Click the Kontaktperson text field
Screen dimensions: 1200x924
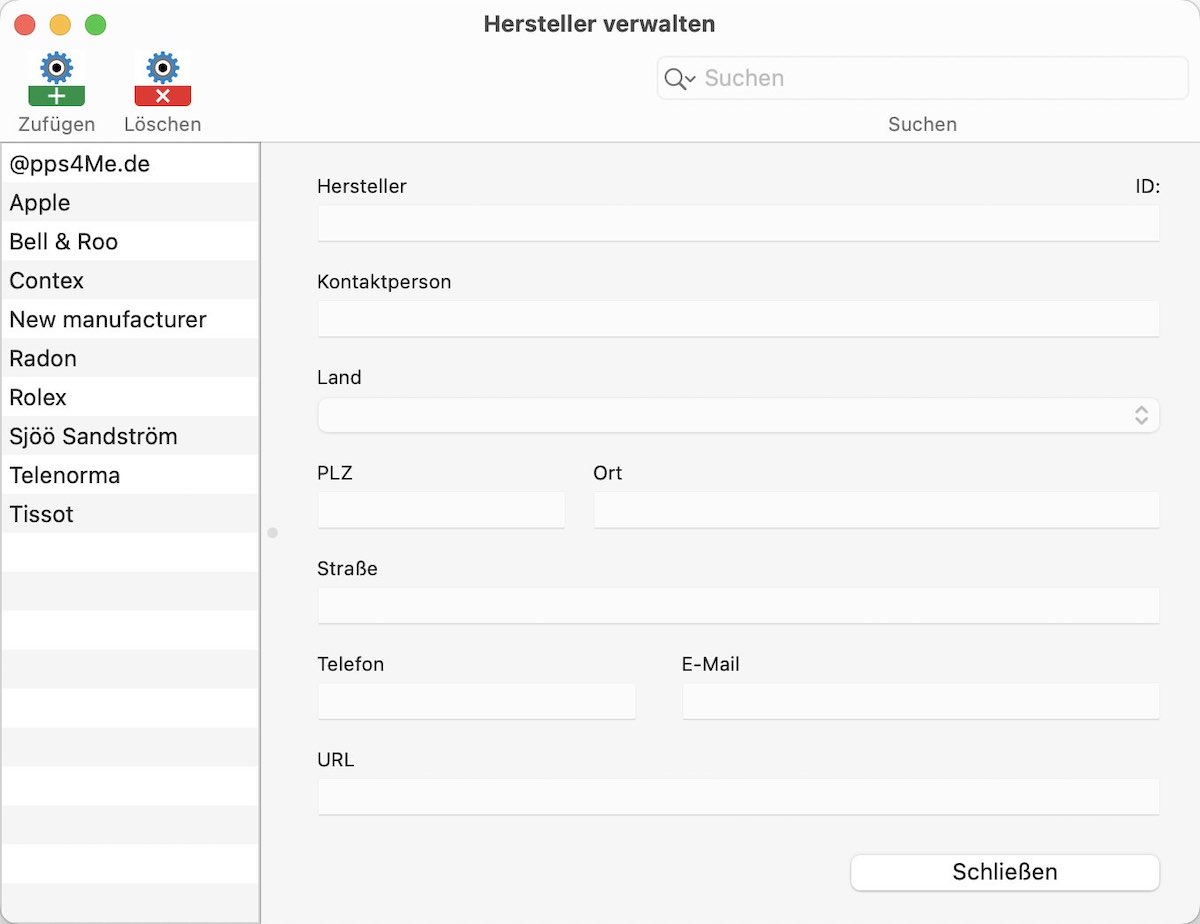click(738, 319)
